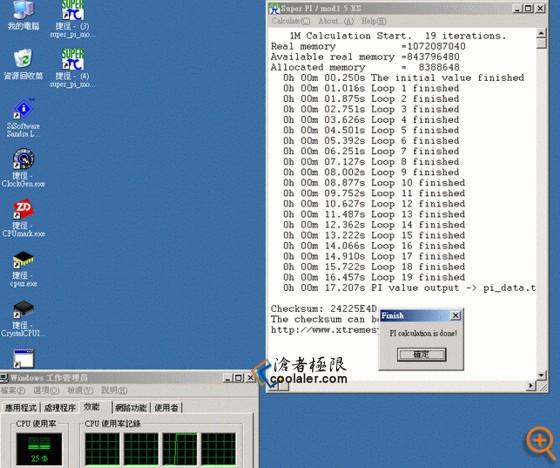Switch to the Processes (處理程序) tab
This screenshot has height=468, width=560.
point(60,407)
